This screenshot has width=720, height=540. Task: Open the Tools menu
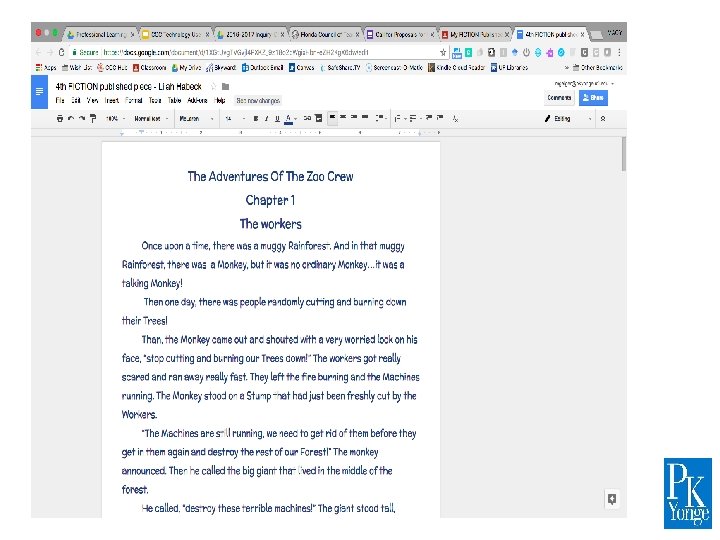pyautogui.click(x=155, y=101)
